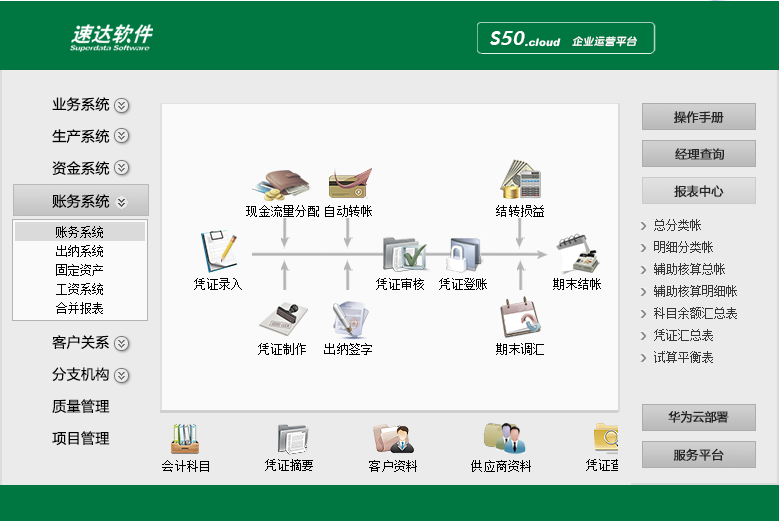This screenshot has width=780, height=522.
Task: Expand the 业务系统 chevron
Action: [122, 105]
